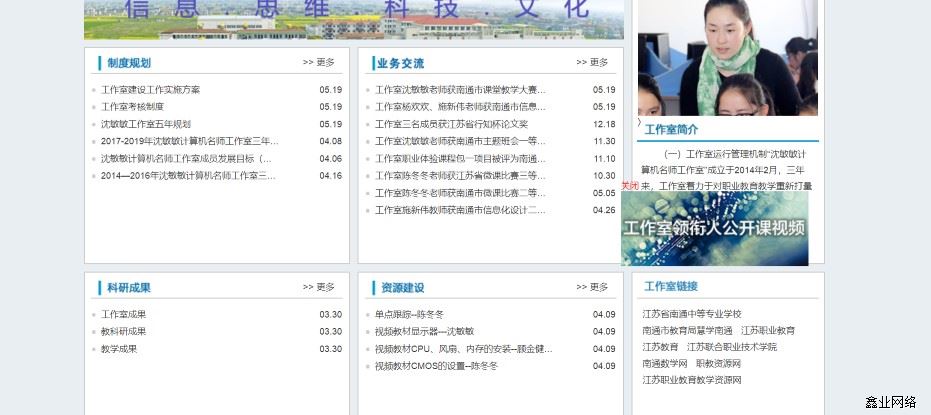The height and width of the screenshot is (415, 931).
Task: Select the 教科研成果 list entry
Action: pos(123,332)
